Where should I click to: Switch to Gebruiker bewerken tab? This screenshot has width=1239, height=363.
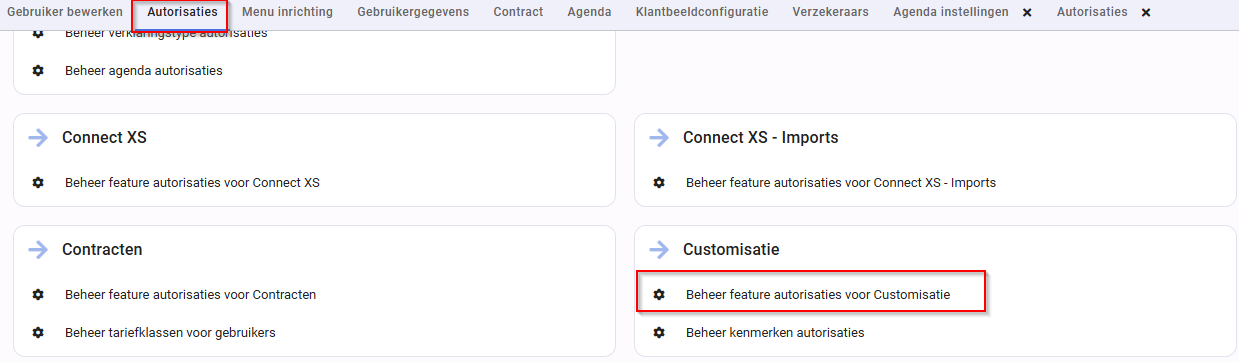[x=65, y=12]
